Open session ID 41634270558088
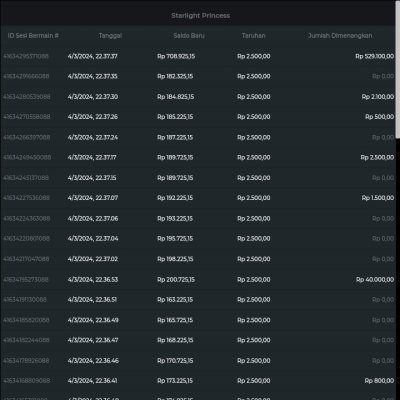The image size is (400, 400). pos(27,117)
